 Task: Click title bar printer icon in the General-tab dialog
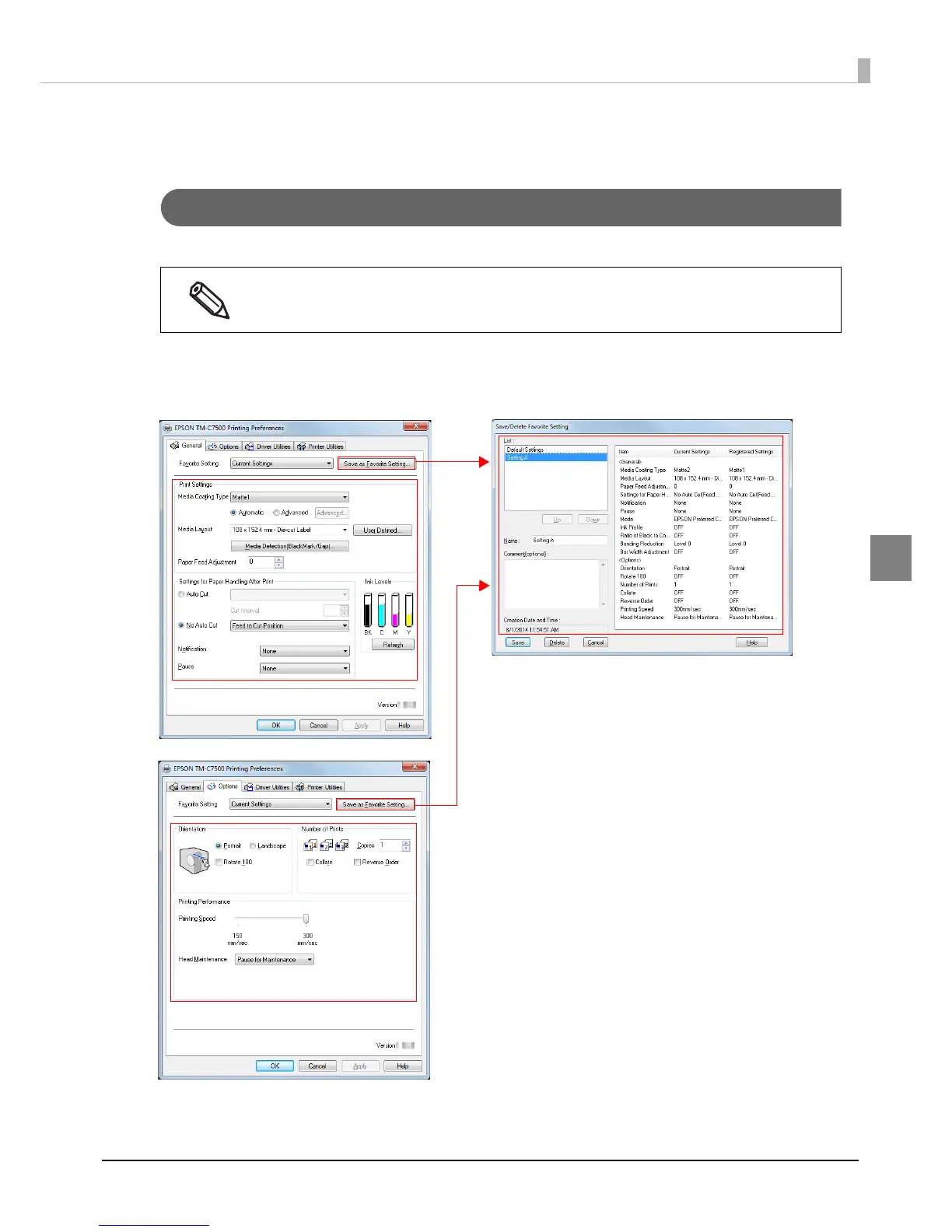(168, 428)
